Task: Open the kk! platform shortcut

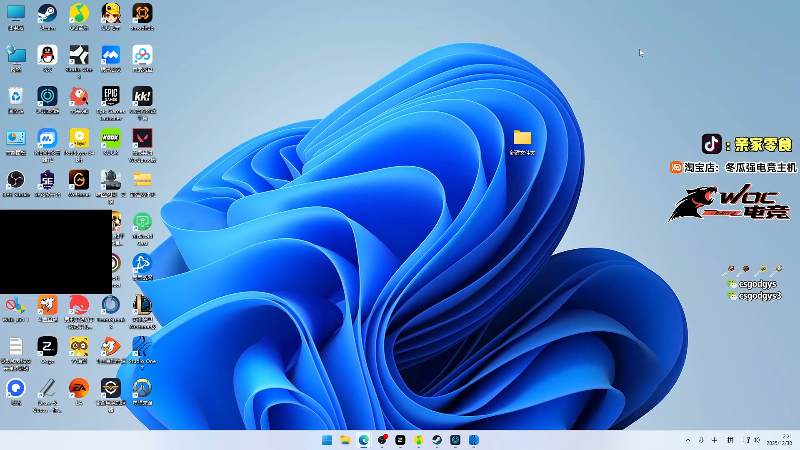Action: [142, 96]
